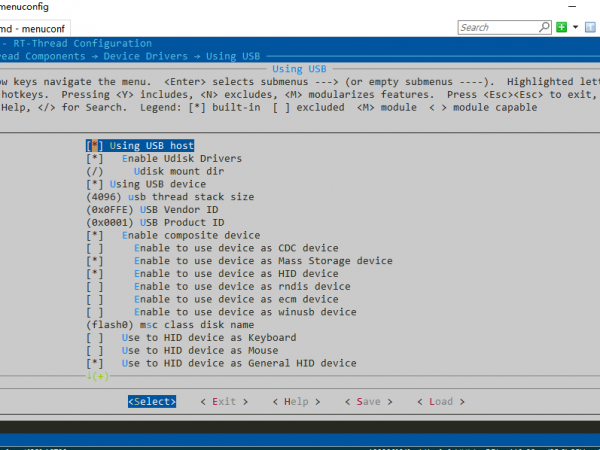The height and width of the screenshot is (450, 600).
Task: Click the green new console plus icon
Action: tap(562, 27)
